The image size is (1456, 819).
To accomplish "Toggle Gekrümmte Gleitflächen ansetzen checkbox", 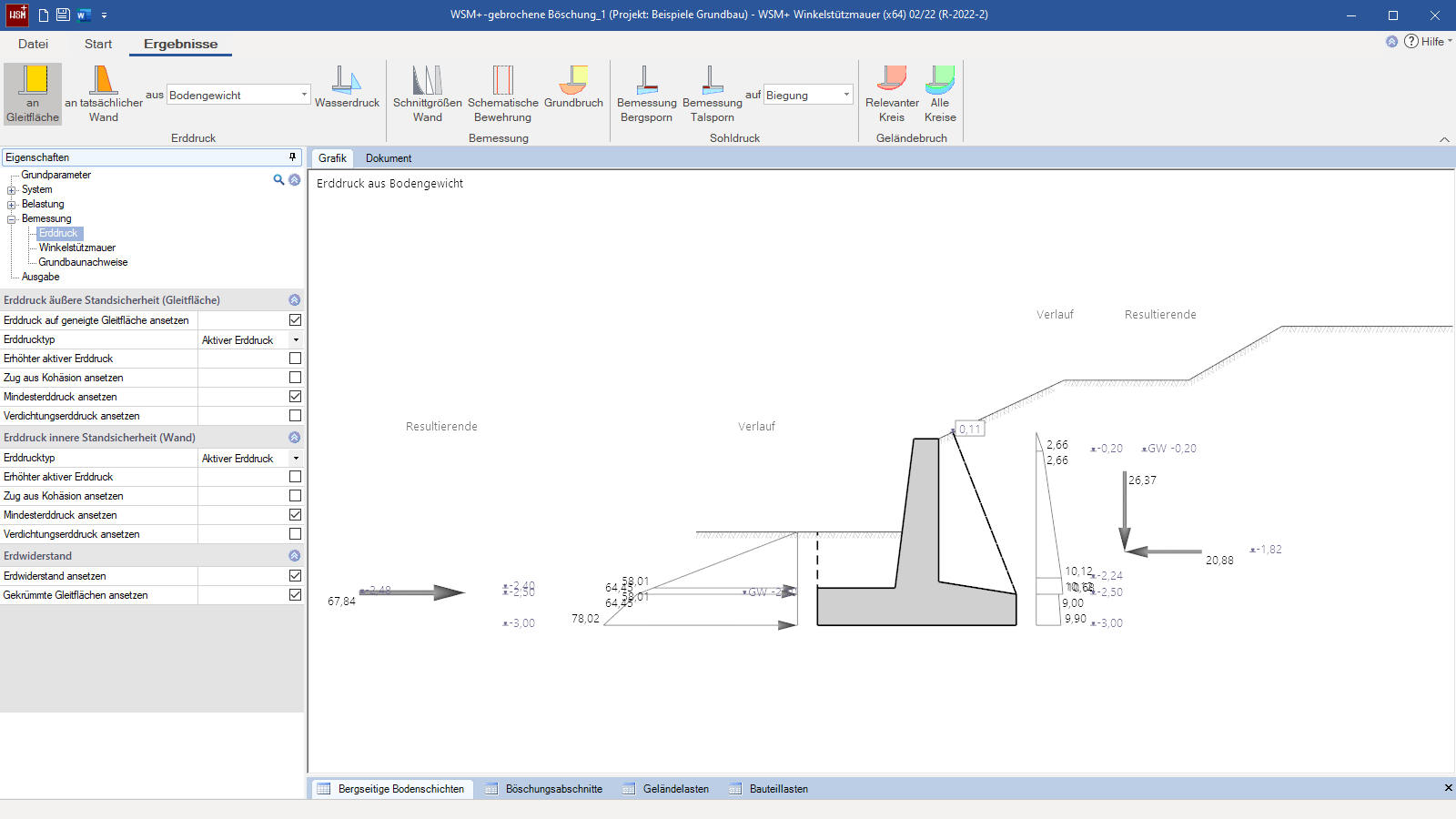I will 295,595.
